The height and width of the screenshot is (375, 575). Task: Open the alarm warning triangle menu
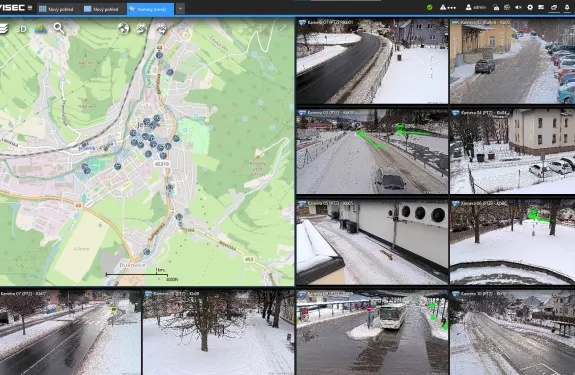[448, 7]
